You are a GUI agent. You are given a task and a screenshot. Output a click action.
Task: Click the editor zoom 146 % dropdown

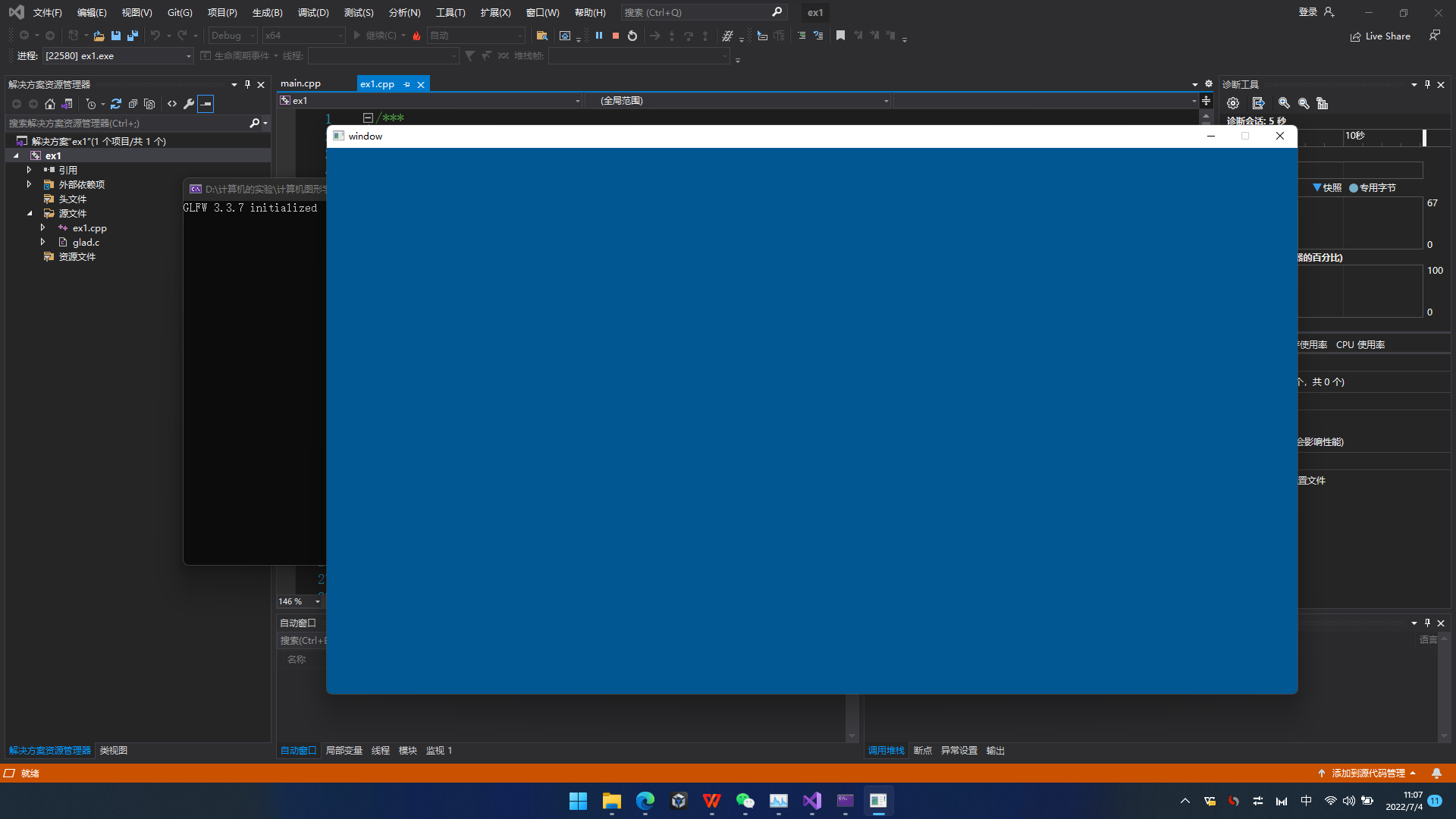[318, 601]
